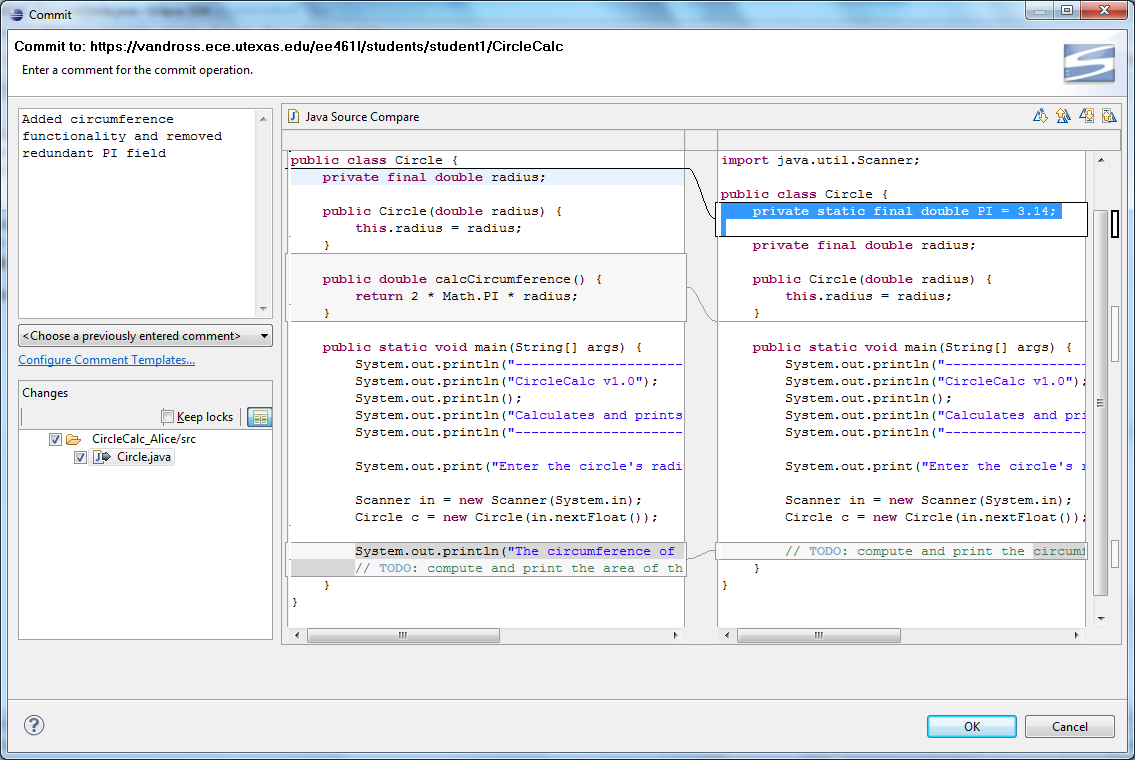Image resolution: width=1135 pixels, height=760 pixels.
Task: Open the previously entered comment dropdown
Action: (145, 336)
